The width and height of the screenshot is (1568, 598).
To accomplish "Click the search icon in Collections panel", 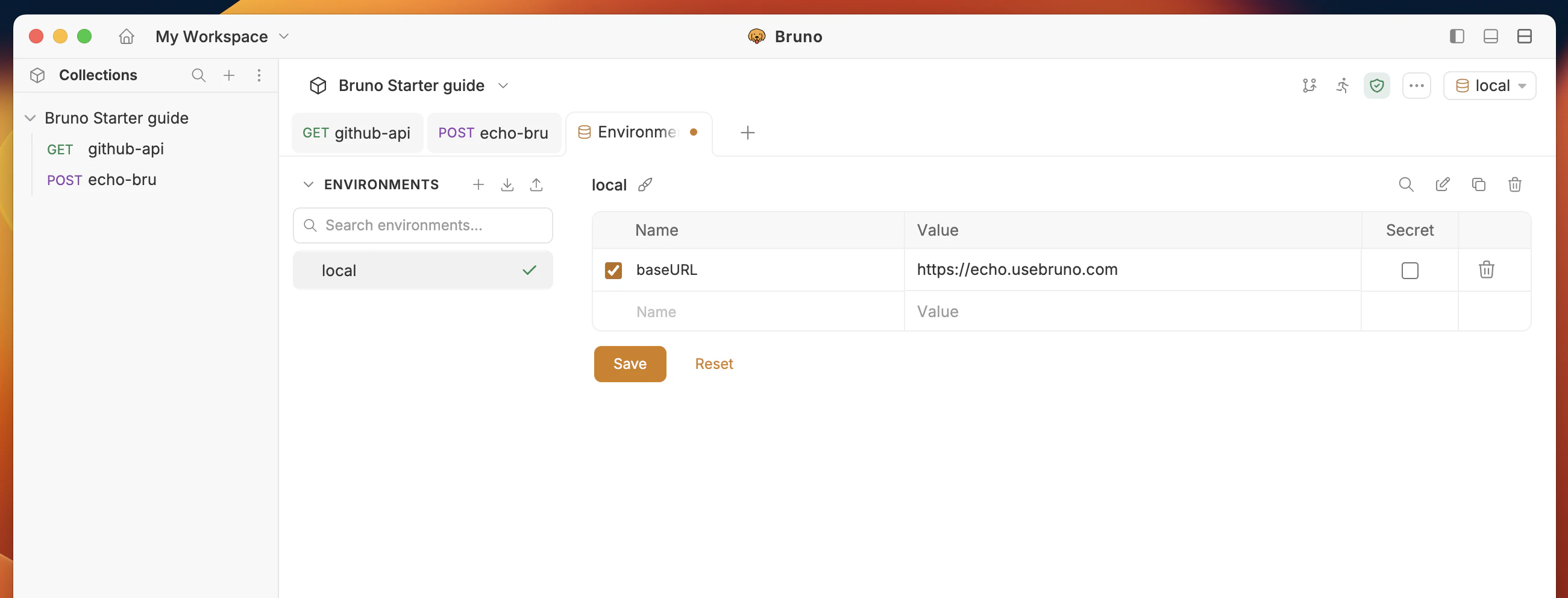I will coord(198,75).
